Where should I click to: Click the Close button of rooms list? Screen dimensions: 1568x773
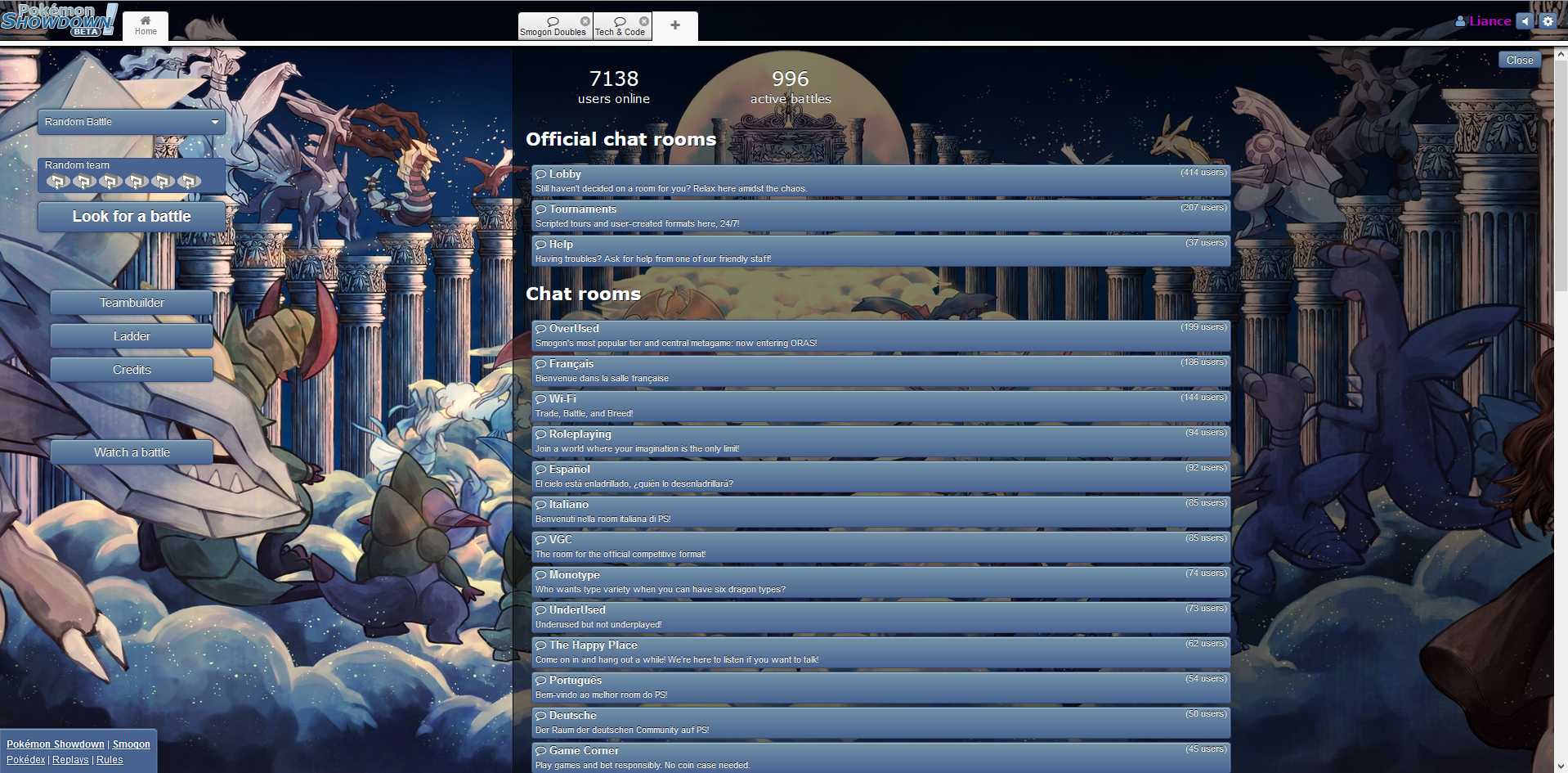tap(1520, 60)
